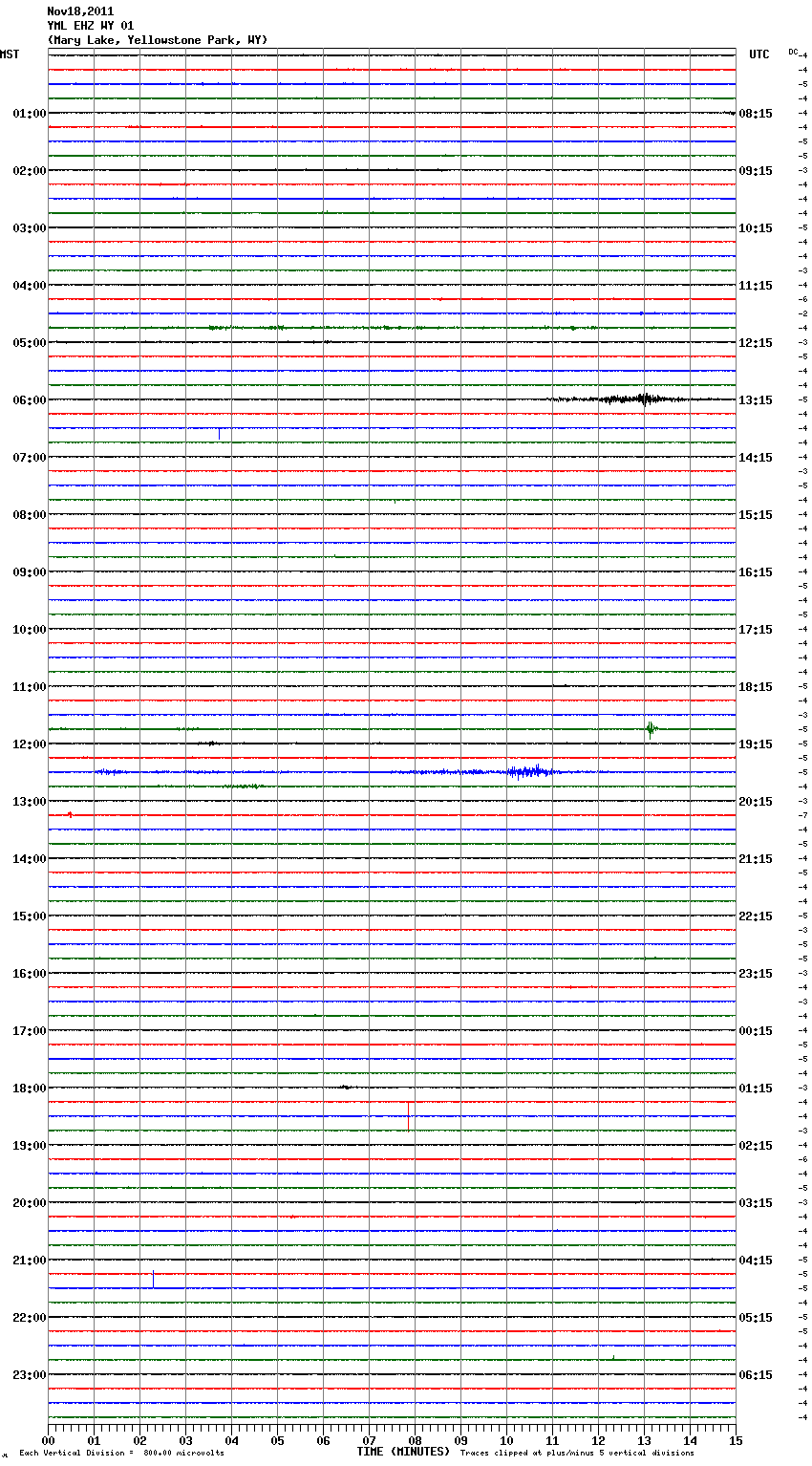Select the 21:00 MST hour label
The width and height of the screenshot is (812, 1466).
30,1261
